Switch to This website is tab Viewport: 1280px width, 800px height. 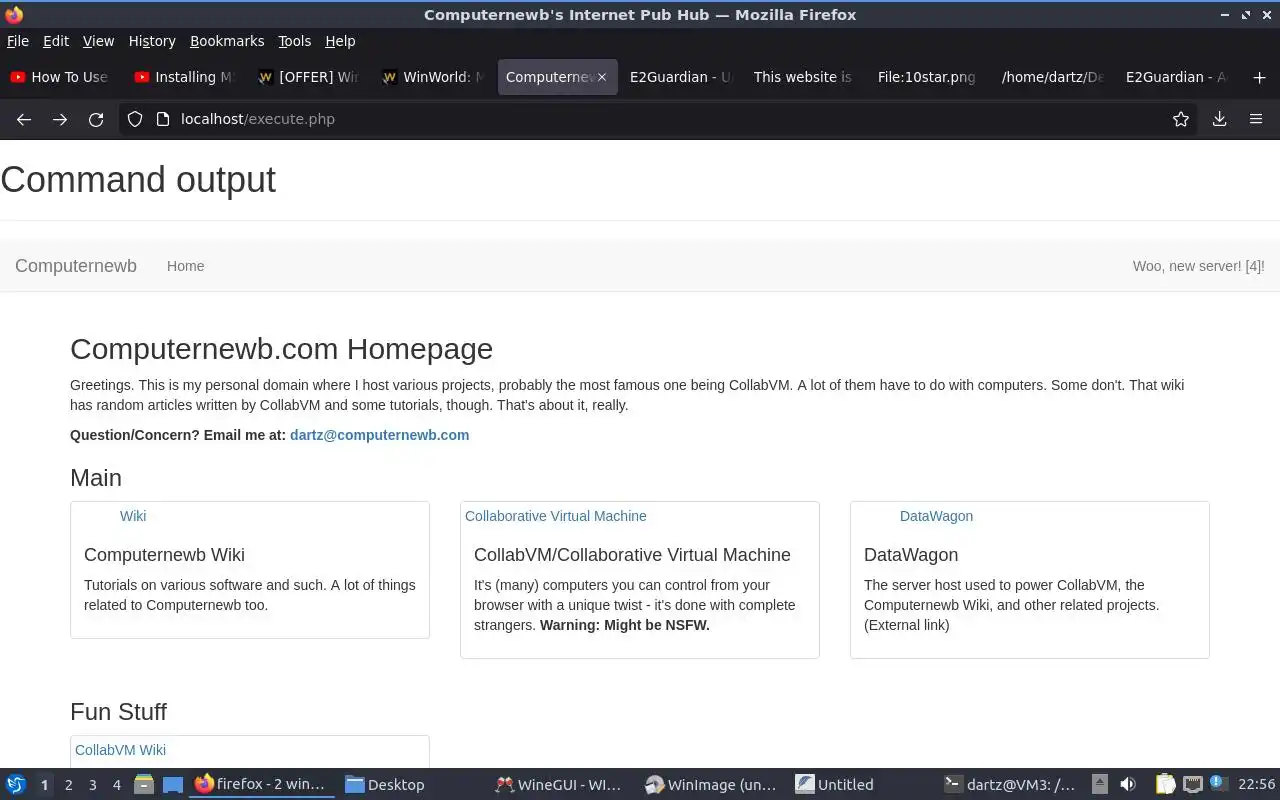[x=804, y=77]
